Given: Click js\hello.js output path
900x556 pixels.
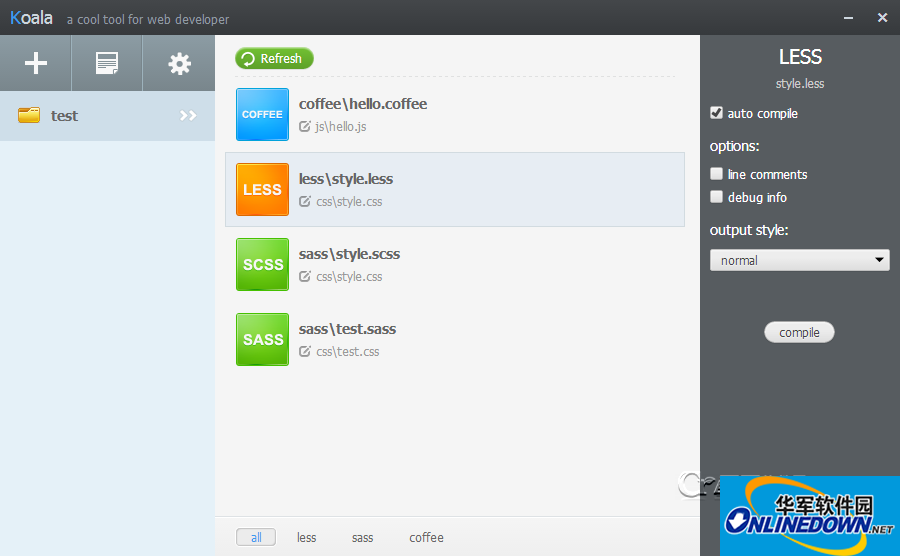Looking at the screenshot, I should pos(340,127).
